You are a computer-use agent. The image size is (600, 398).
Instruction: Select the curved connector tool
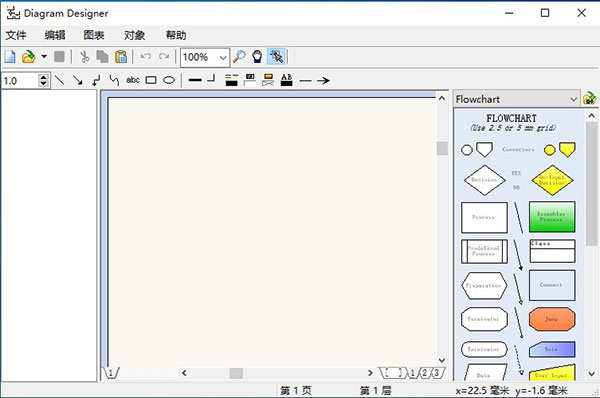click(114, 80)
